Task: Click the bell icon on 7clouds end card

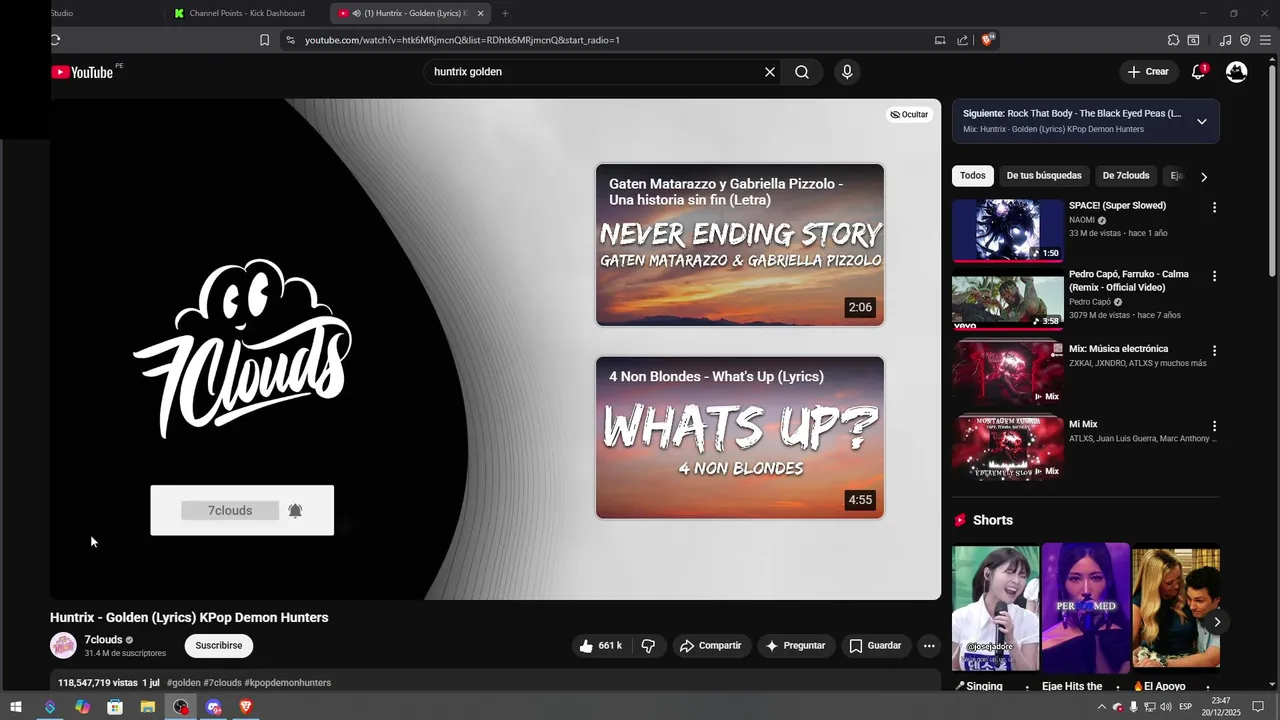Action: point(295,511)
